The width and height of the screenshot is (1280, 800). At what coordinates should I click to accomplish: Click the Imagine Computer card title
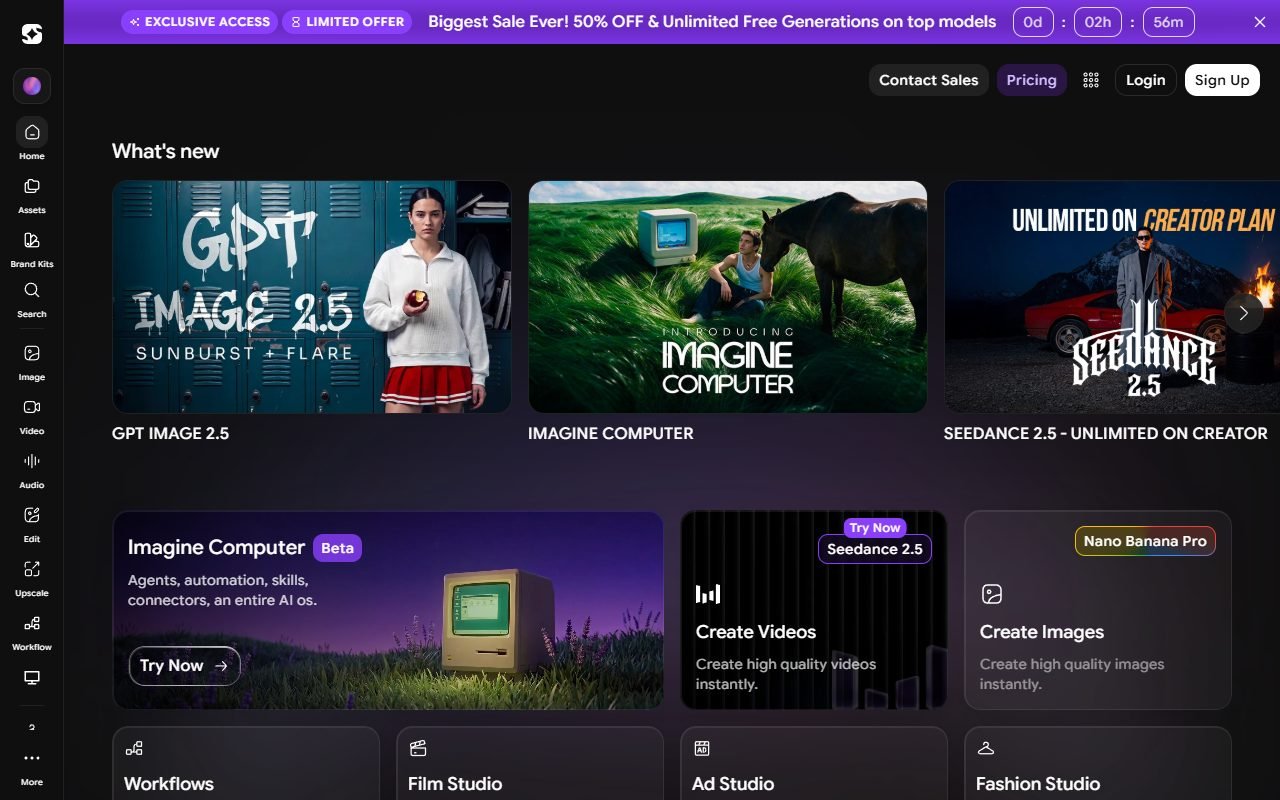click(216, 547)
